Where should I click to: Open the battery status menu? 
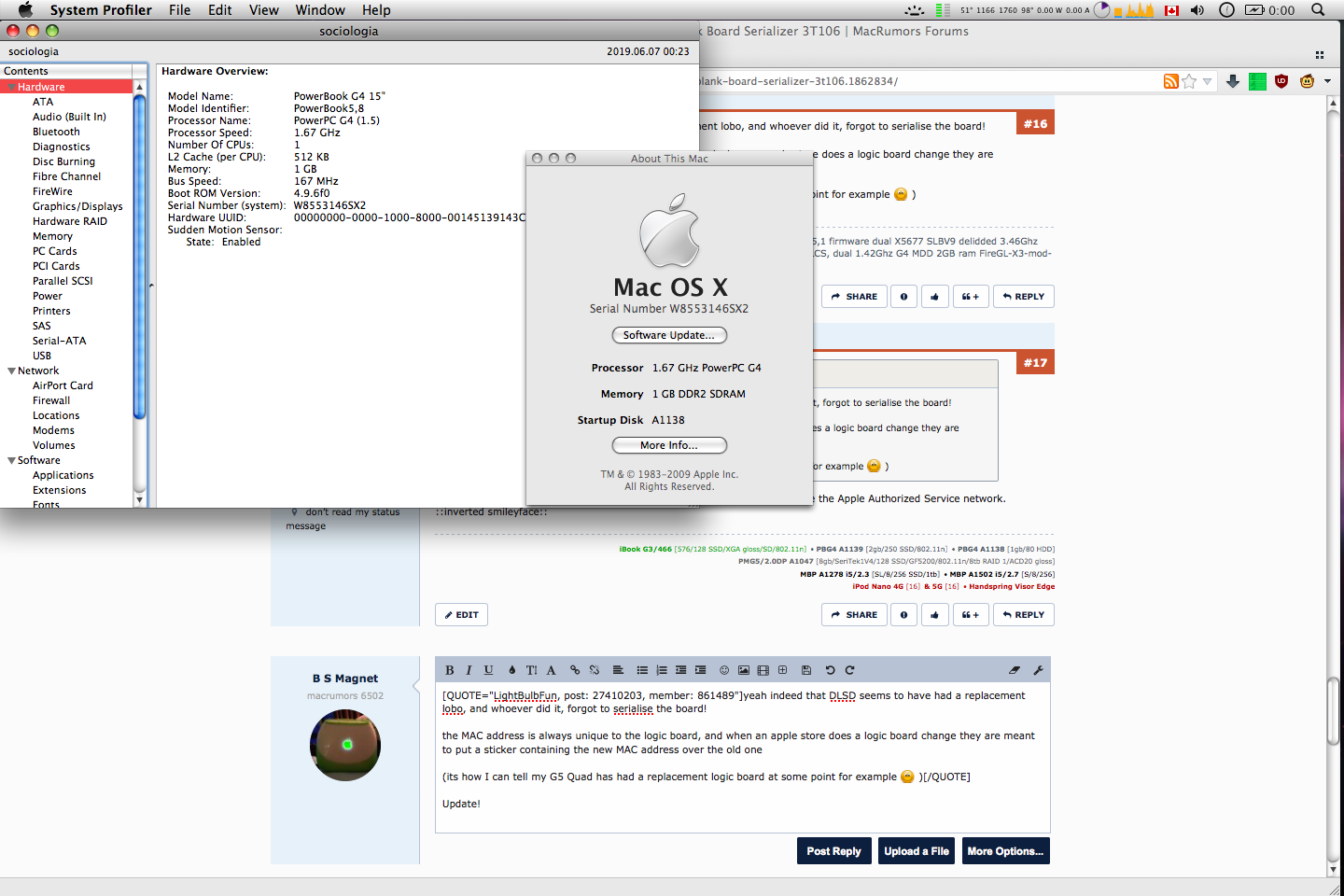click(1269, 10)
